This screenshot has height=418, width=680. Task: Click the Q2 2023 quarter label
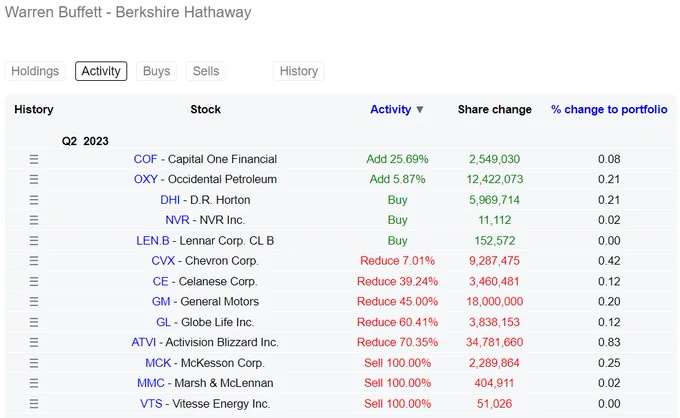(85, 141)
